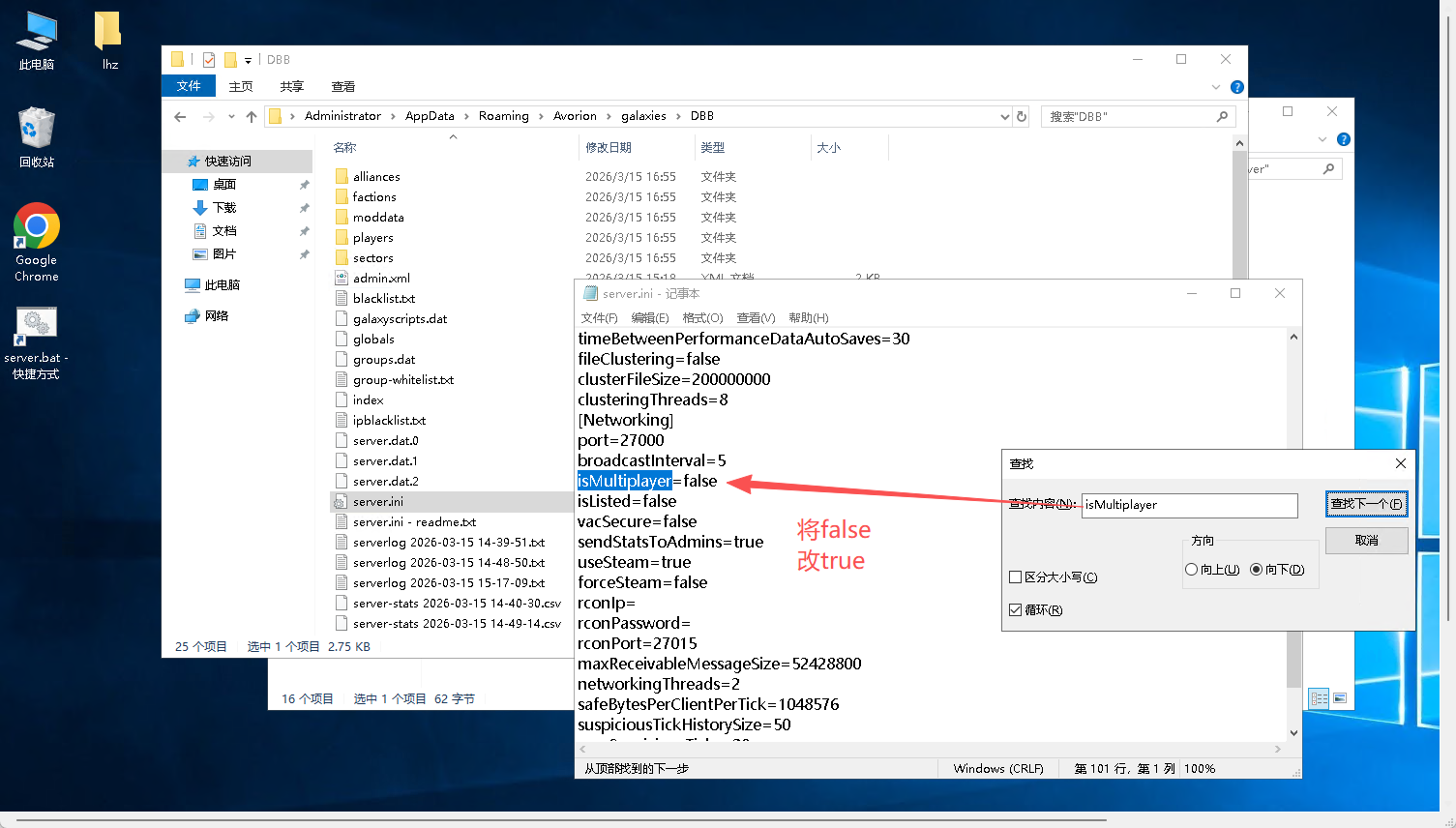Viewport: 1456px width, 828px height.
Task: Select the alliances folder icon
Action: (342, 177)
